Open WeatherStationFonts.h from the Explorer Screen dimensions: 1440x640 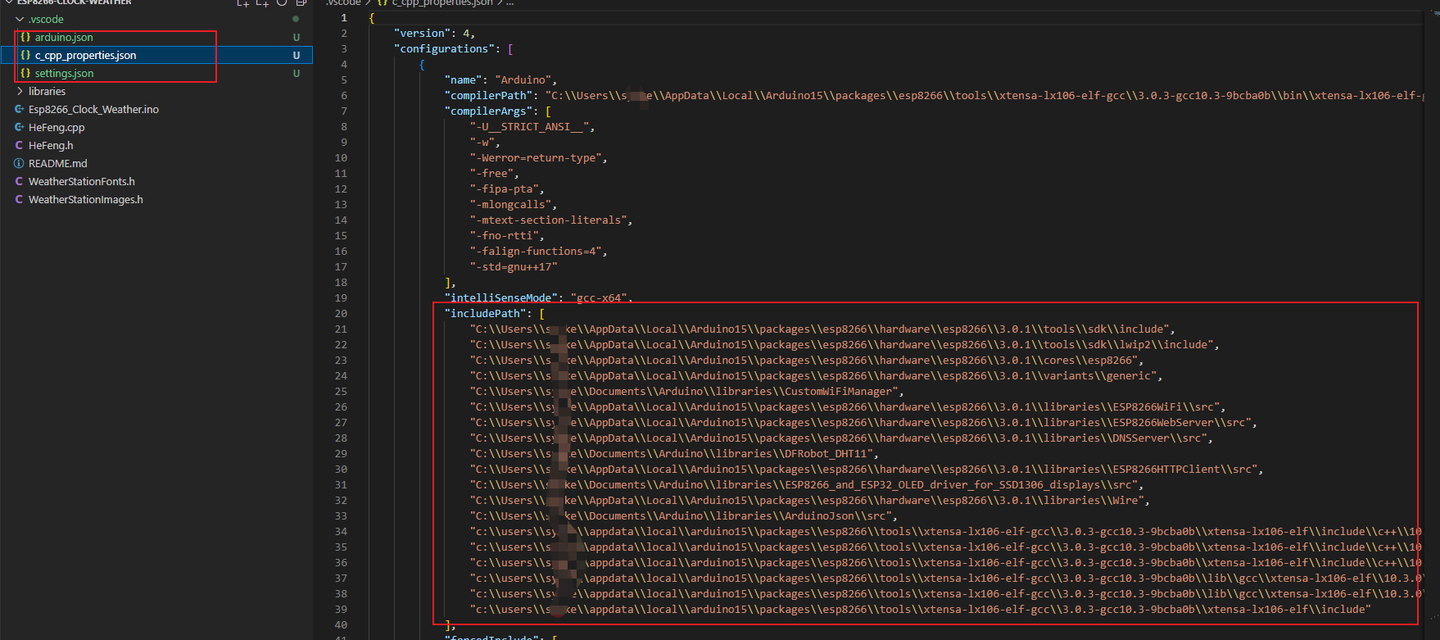(x=80, y=181)
